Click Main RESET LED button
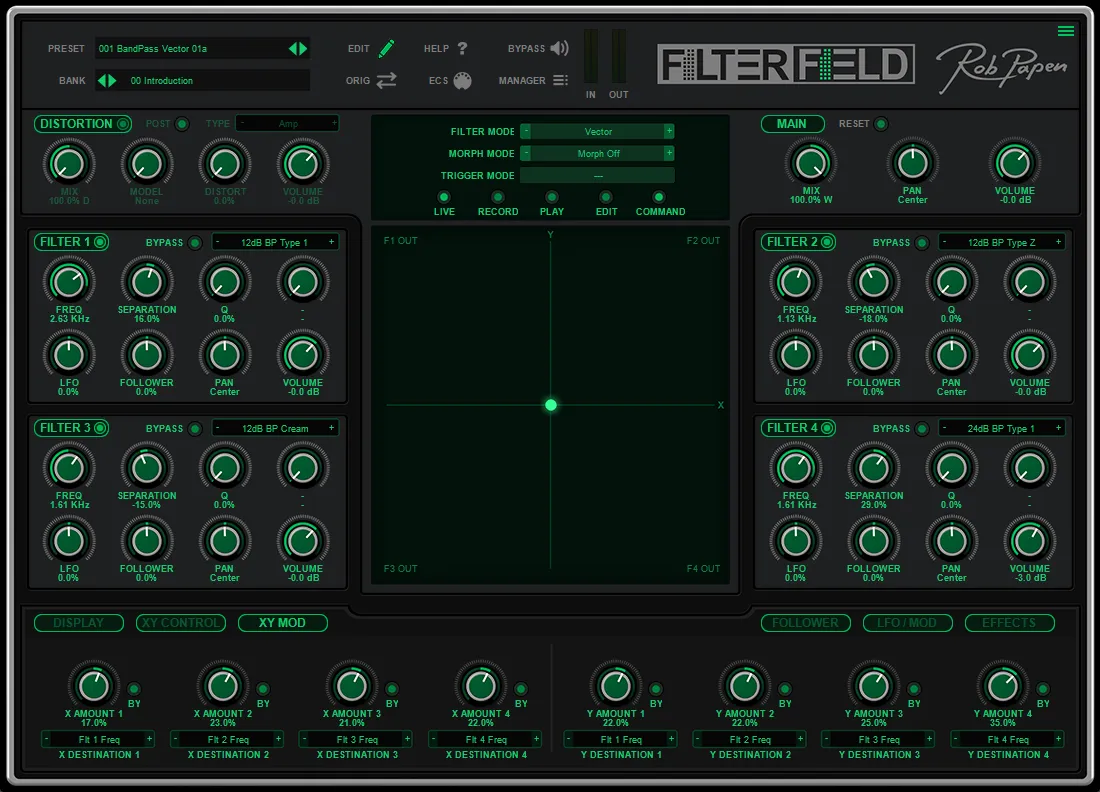1100x792 pixels. tap(881, 124)
